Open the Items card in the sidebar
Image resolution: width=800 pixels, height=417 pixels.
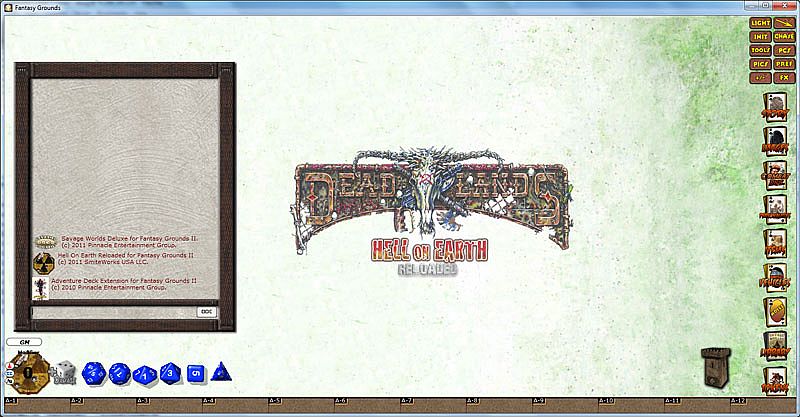click(x=775, y=243)
